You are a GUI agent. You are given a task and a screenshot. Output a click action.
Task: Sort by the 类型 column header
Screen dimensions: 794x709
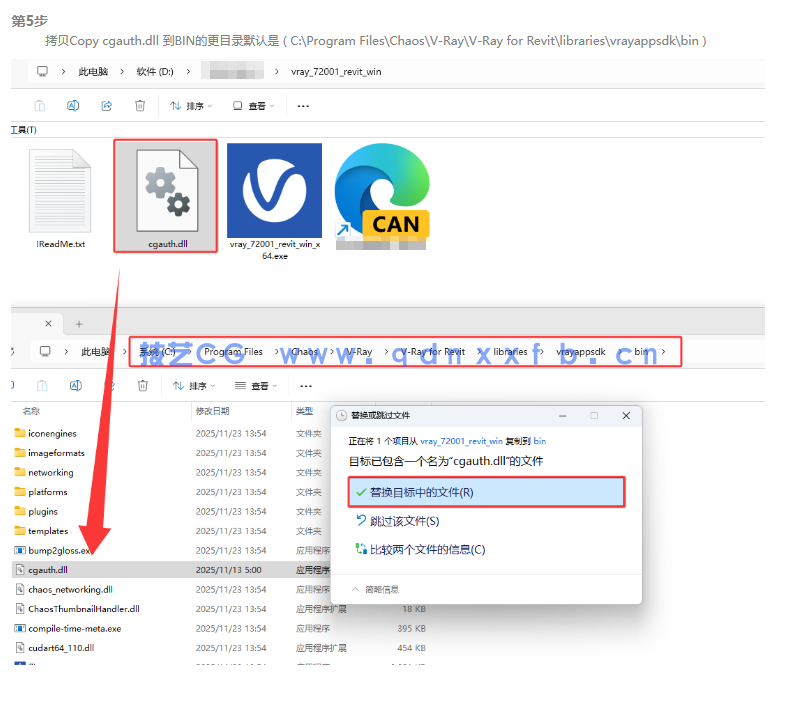(304, 411)
